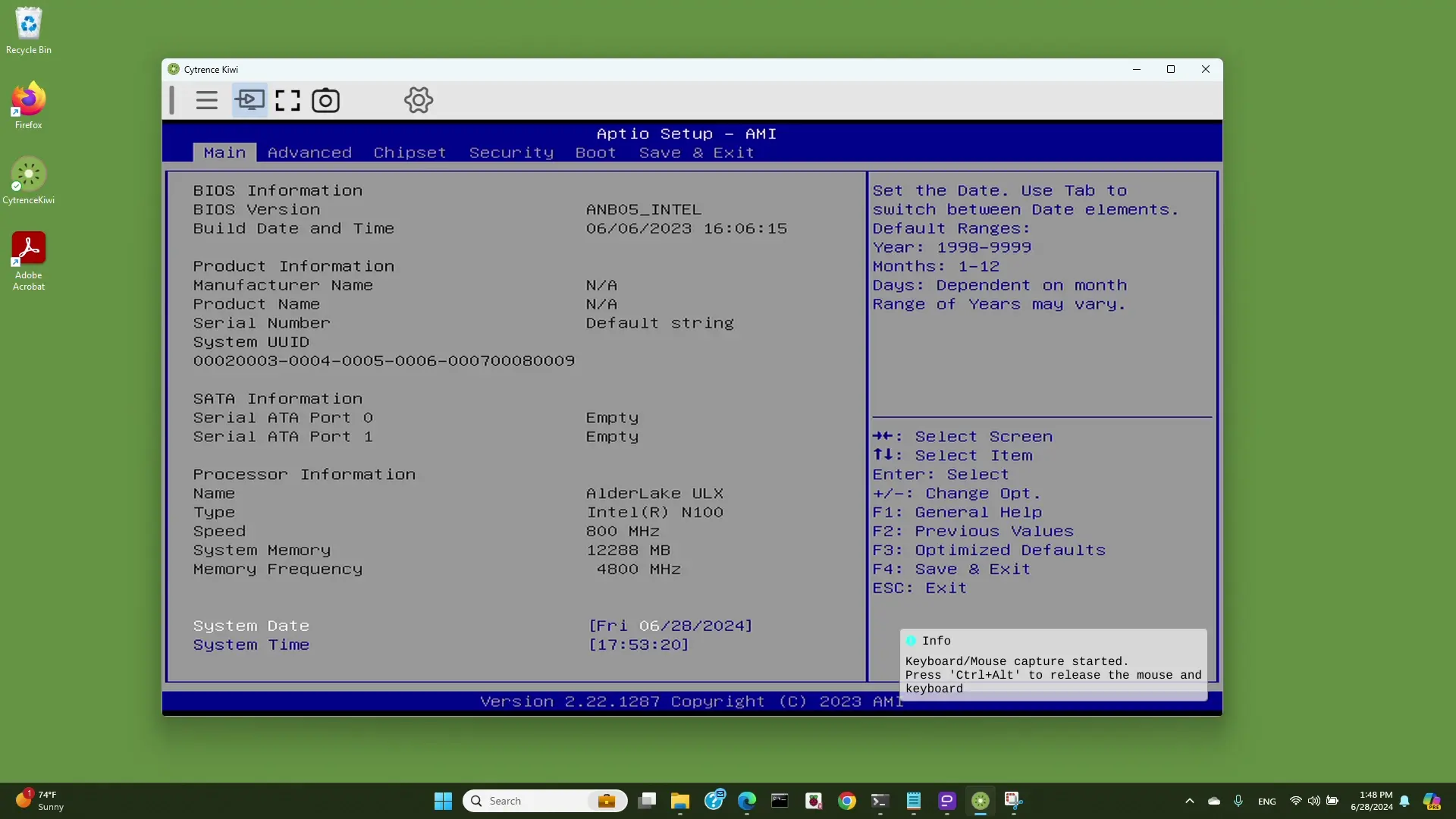Open the Wi-Fi network tray icon
This screenshot has height=819, width=1456.
click(1296, 801)
